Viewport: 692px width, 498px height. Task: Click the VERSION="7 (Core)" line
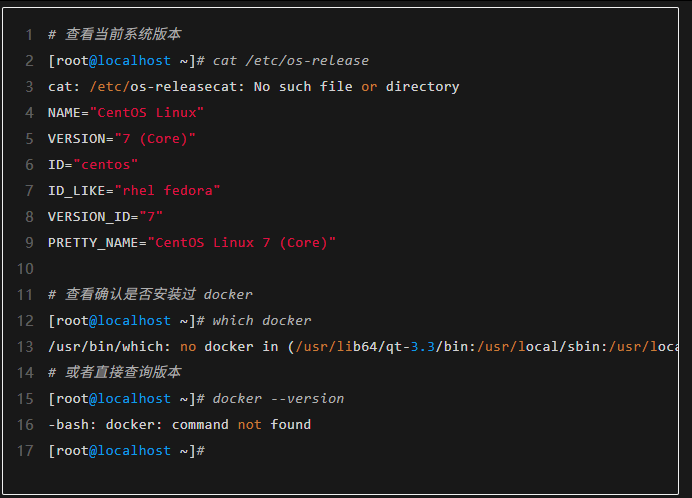(122, 139)
